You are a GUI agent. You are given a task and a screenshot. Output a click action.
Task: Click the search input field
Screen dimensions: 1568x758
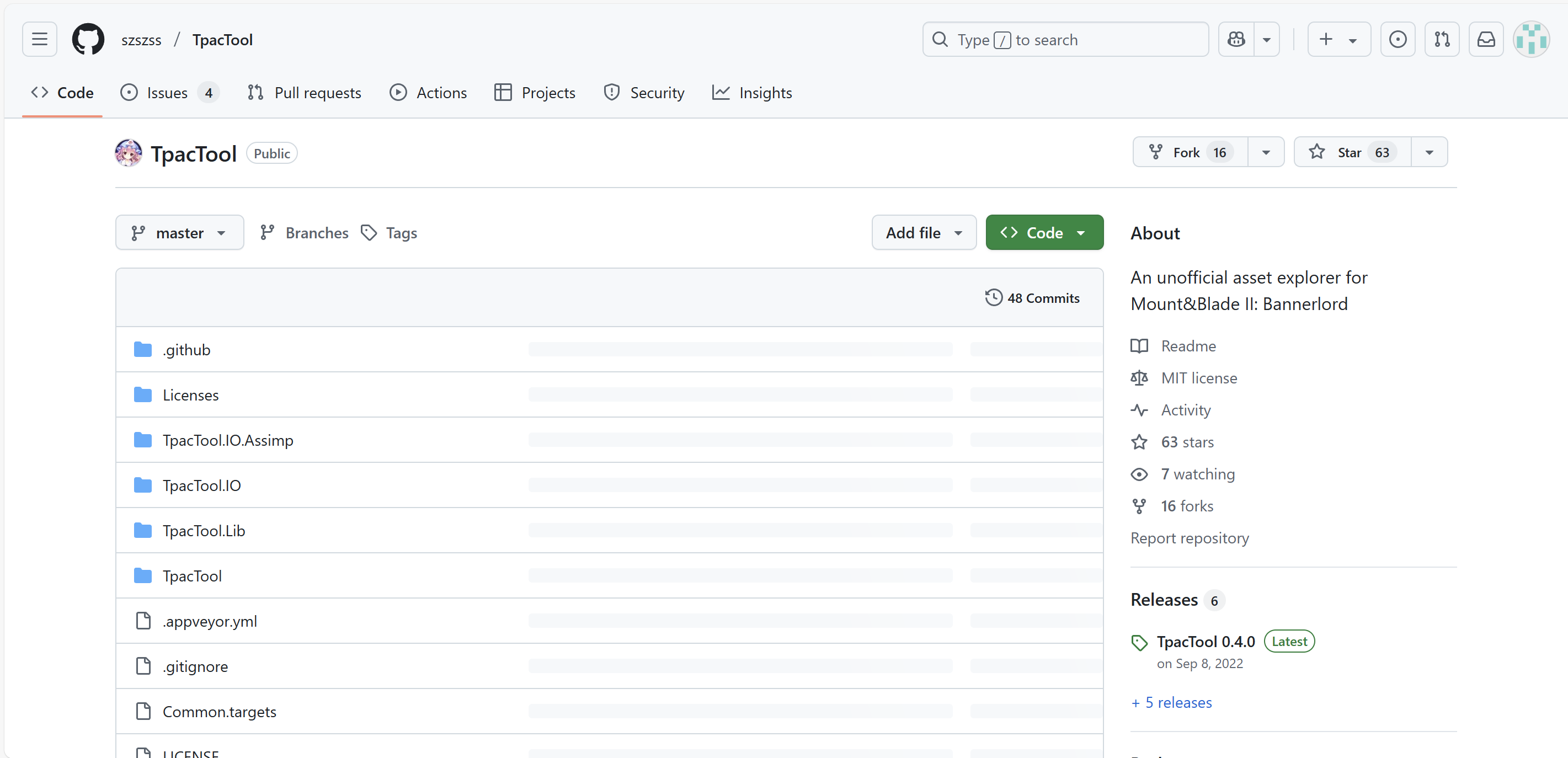tap(1065, 40)
